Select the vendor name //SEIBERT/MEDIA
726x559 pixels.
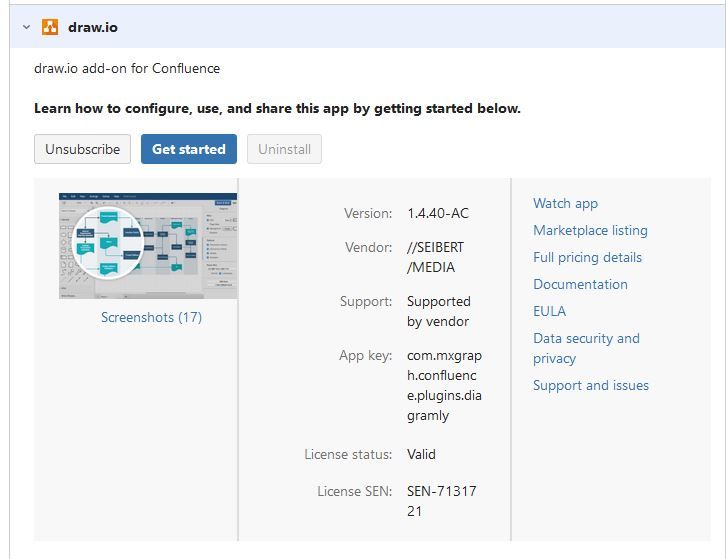(x=435, y=257)
